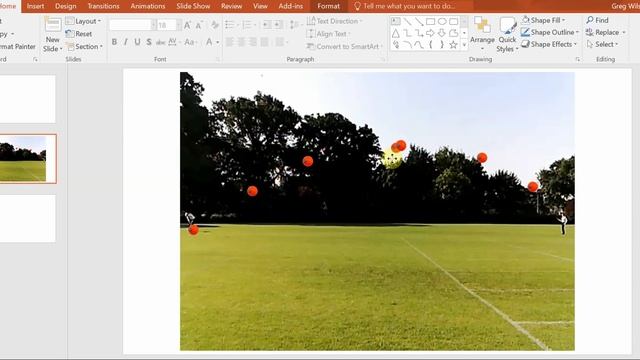
Task: Increase font size with the larger A
Action: point(187,25)
